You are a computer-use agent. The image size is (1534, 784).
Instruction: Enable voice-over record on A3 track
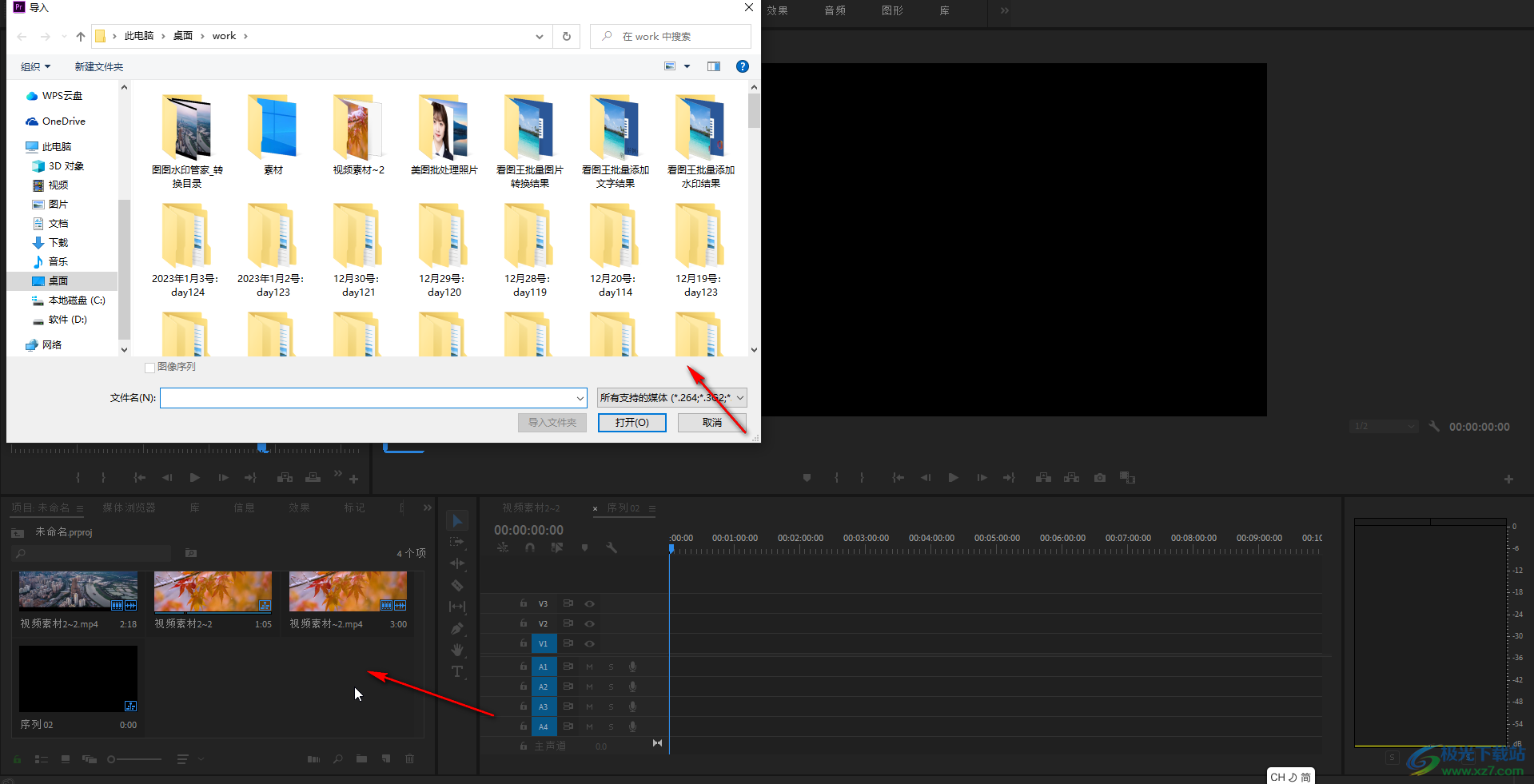click(x=632, y=707)
